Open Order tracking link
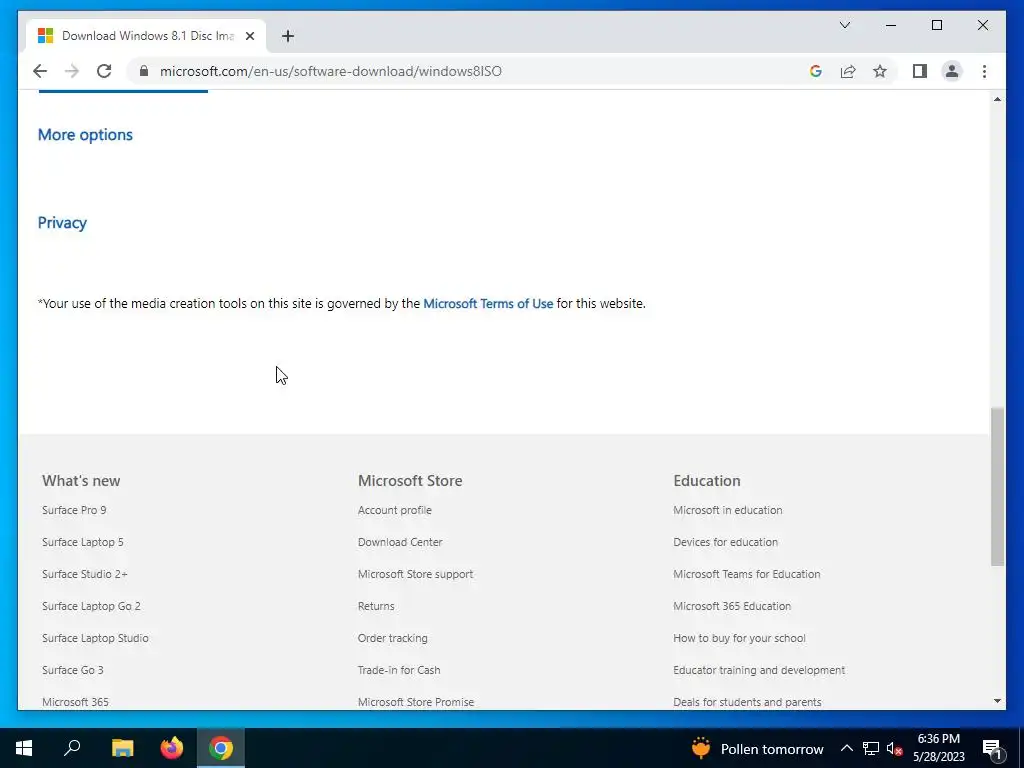 pos(392,638)
